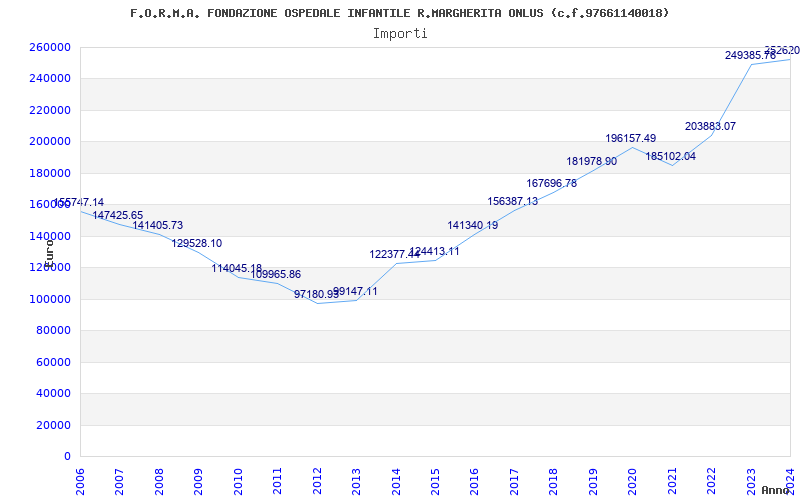Click x-axis year label 2009
This screenshot has width=800, height=500.
(x=198, y=481)
